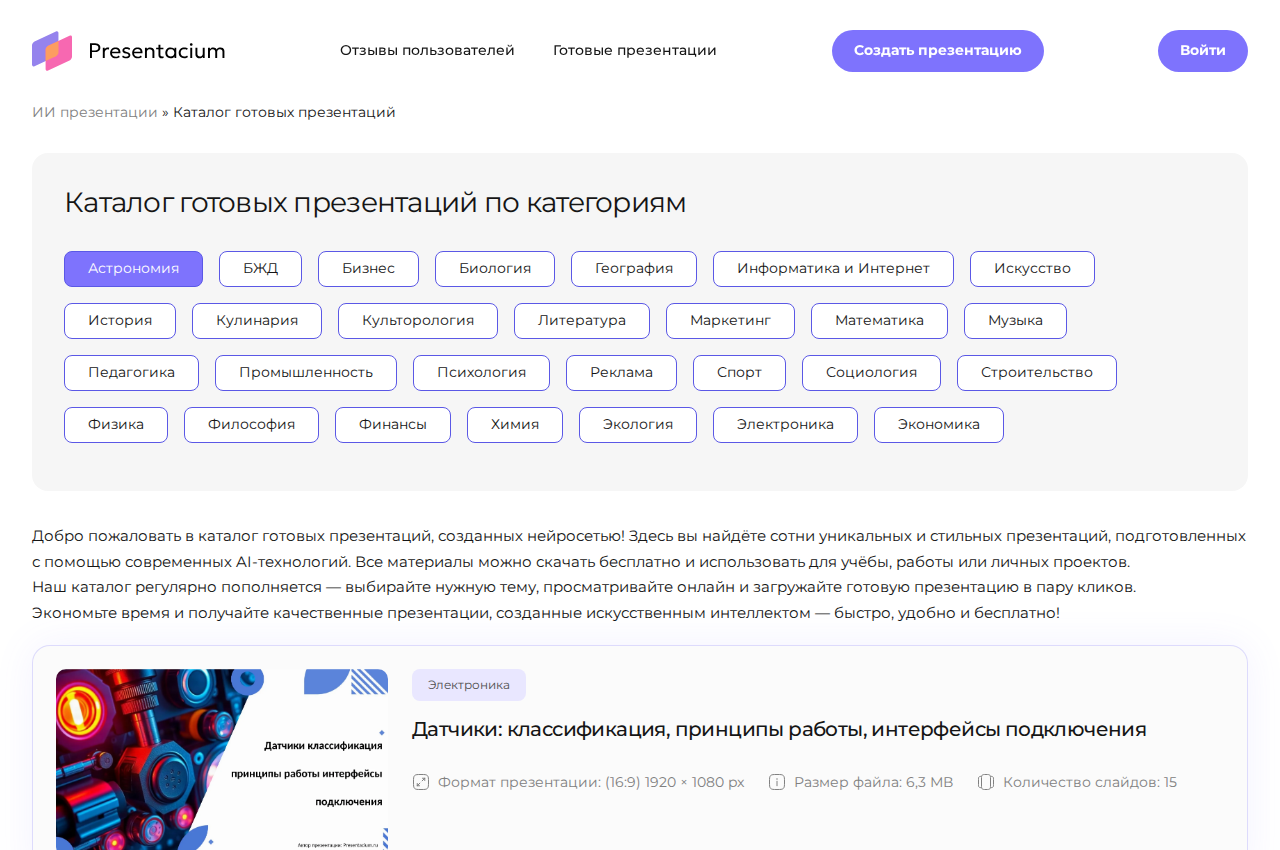Select the Строительство category
This screenshot has width=1280, height=850.
pos(1037,373)
